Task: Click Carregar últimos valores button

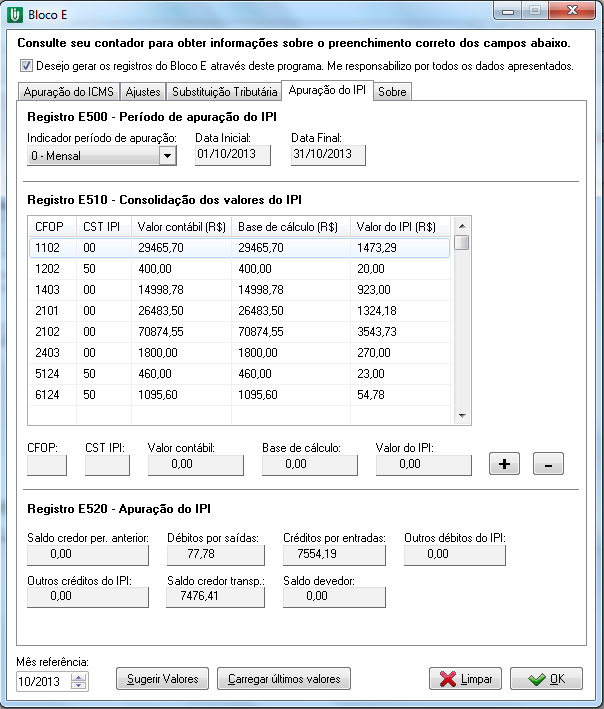Action: (284, 679)
